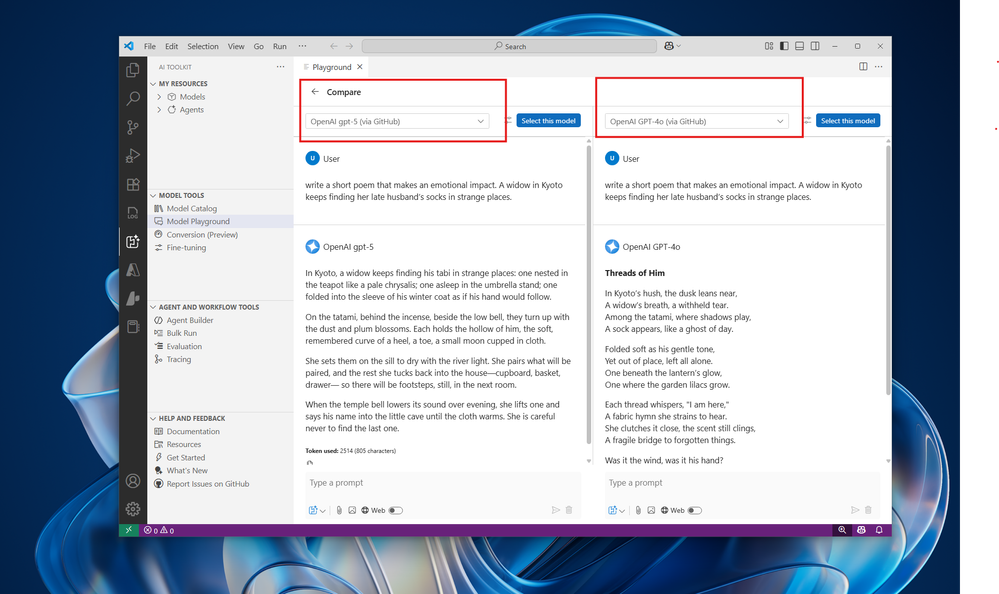This screenshot has width=999, height=594.
Task: Click the remote window indicator in status bar
Action: coord(129,530)
